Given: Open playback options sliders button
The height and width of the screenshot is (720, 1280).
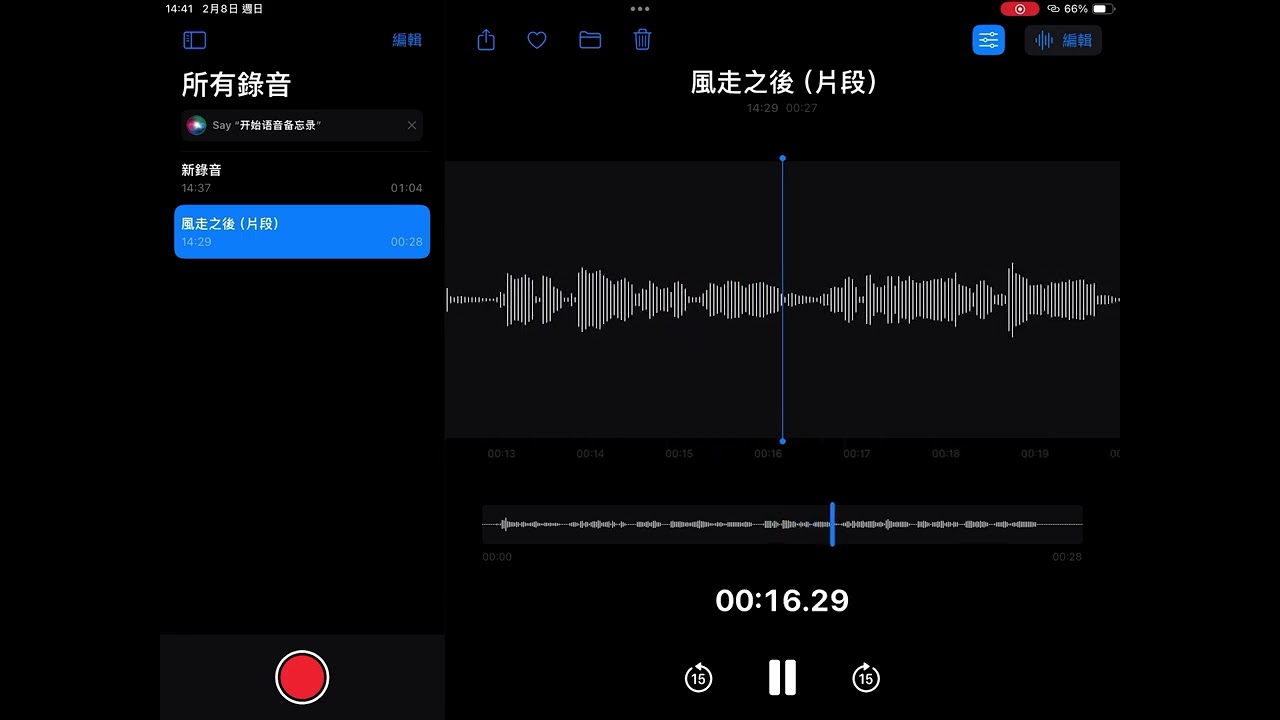Looking at the screenshot, I should [x=989, y=40].
